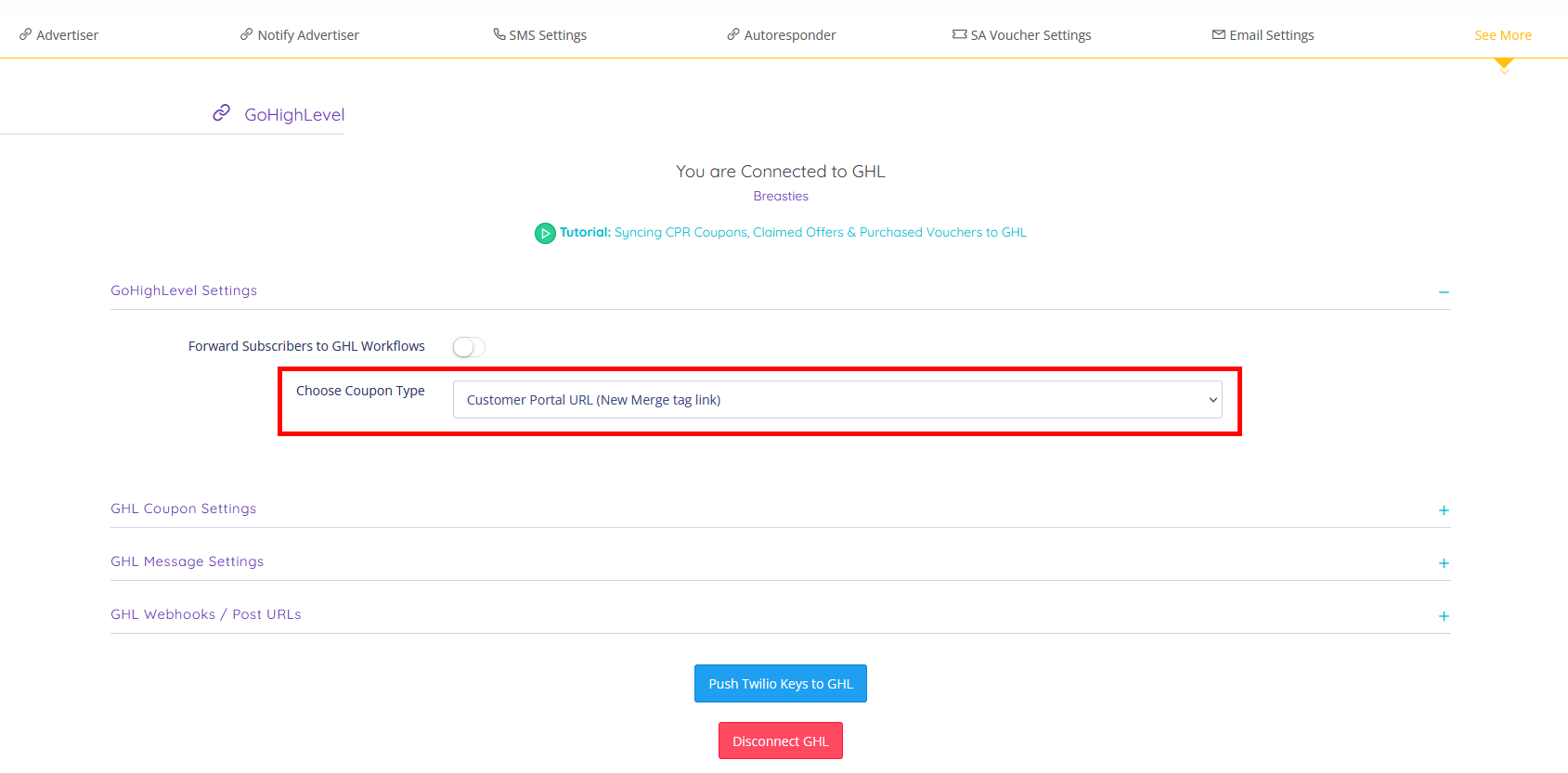Open the Choose Coupon Type dropdown
1568x773 pixels.
click(836, 400)
